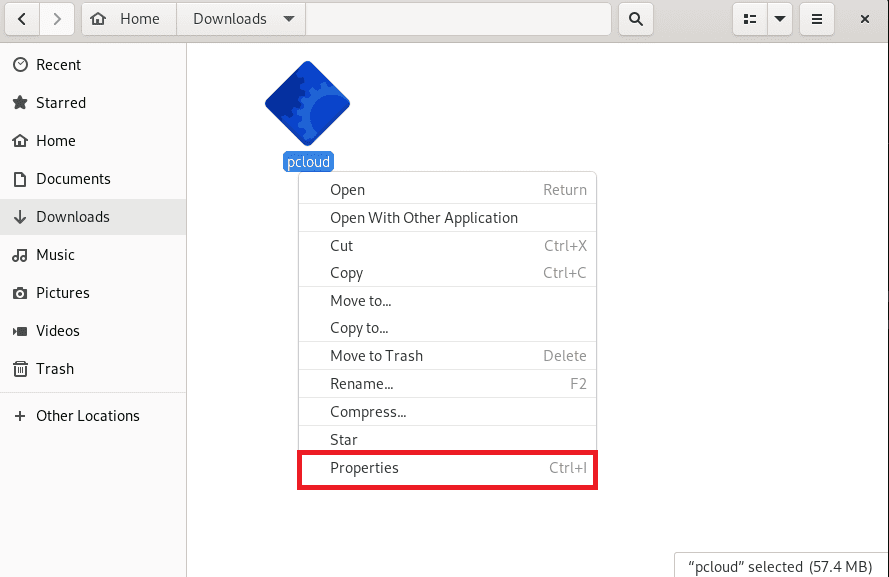Click the plus icon for Other Locations

coord(20,416)
